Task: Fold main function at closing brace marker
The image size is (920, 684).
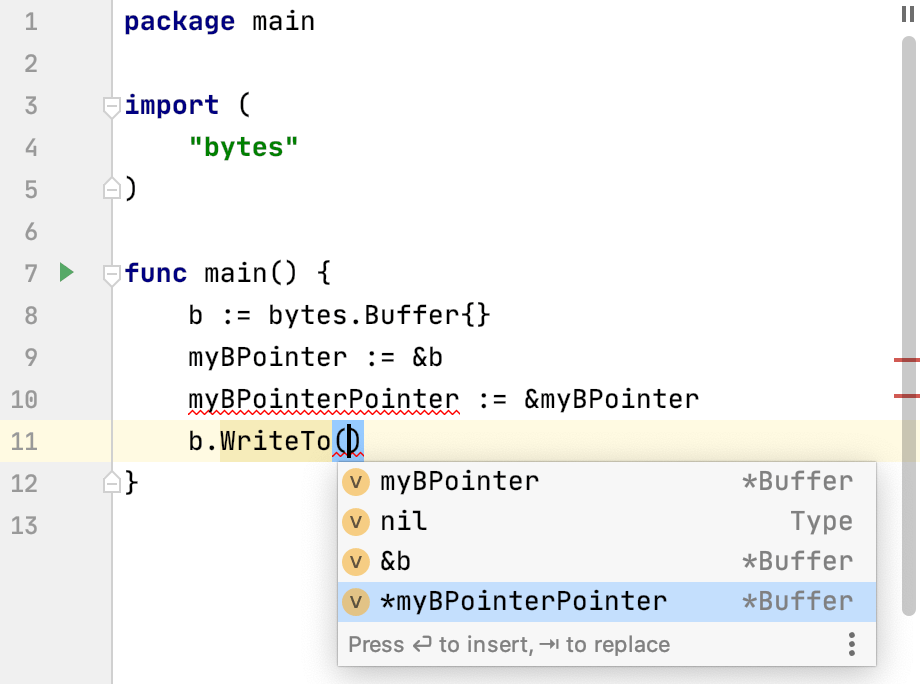Action: [x=111, y=482]
